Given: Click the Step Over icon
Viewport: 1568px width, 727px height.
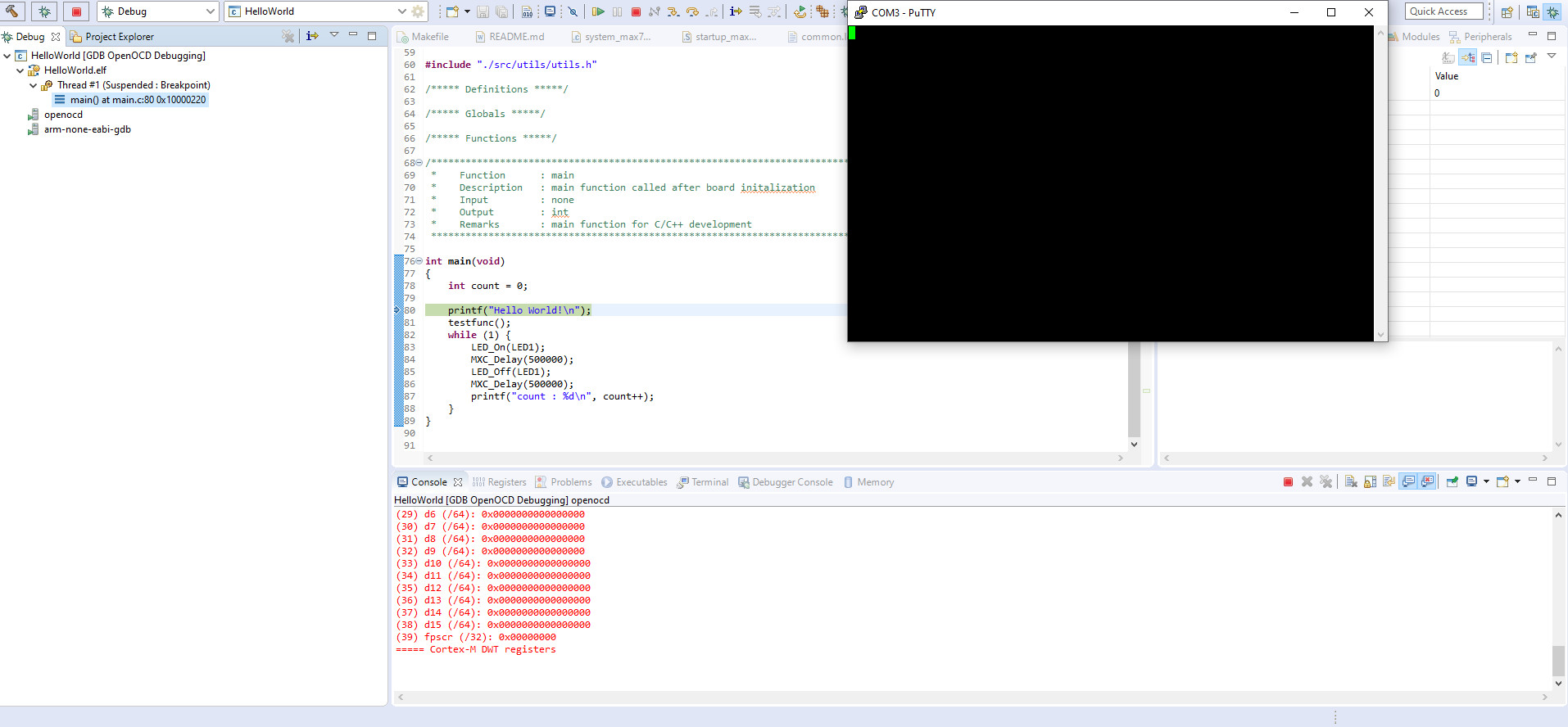Looking at the screenshot, I should coord(692,11).
